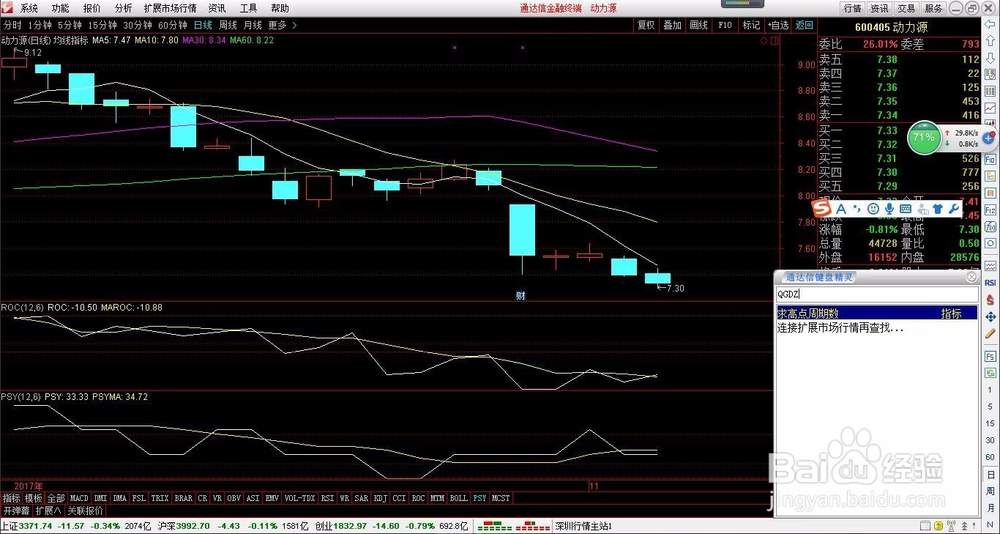Click the back arrow sidebar icon

[x=990, y=24]
